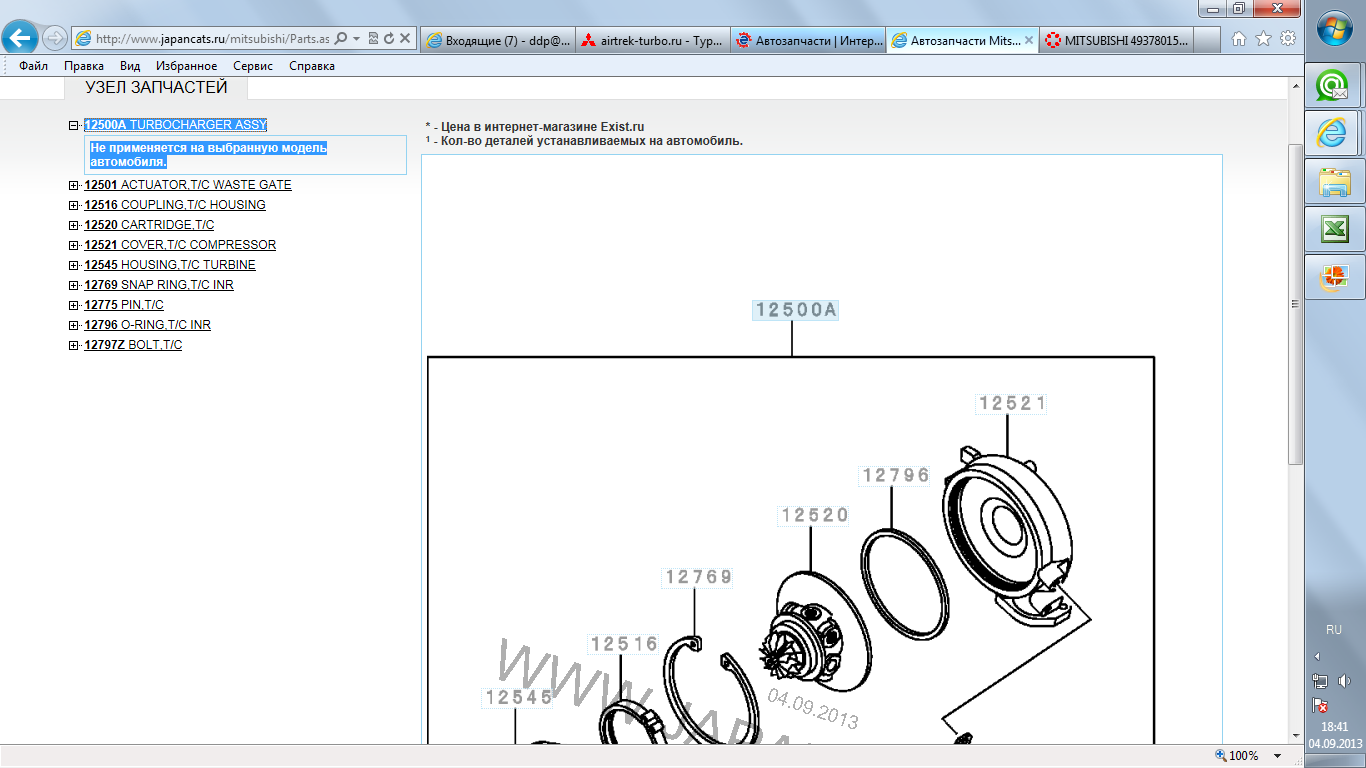Image resolution: width=1366 pixels, height=768 pixels.
Task: Click the Windows Start orb
Action: point(1334,28)
